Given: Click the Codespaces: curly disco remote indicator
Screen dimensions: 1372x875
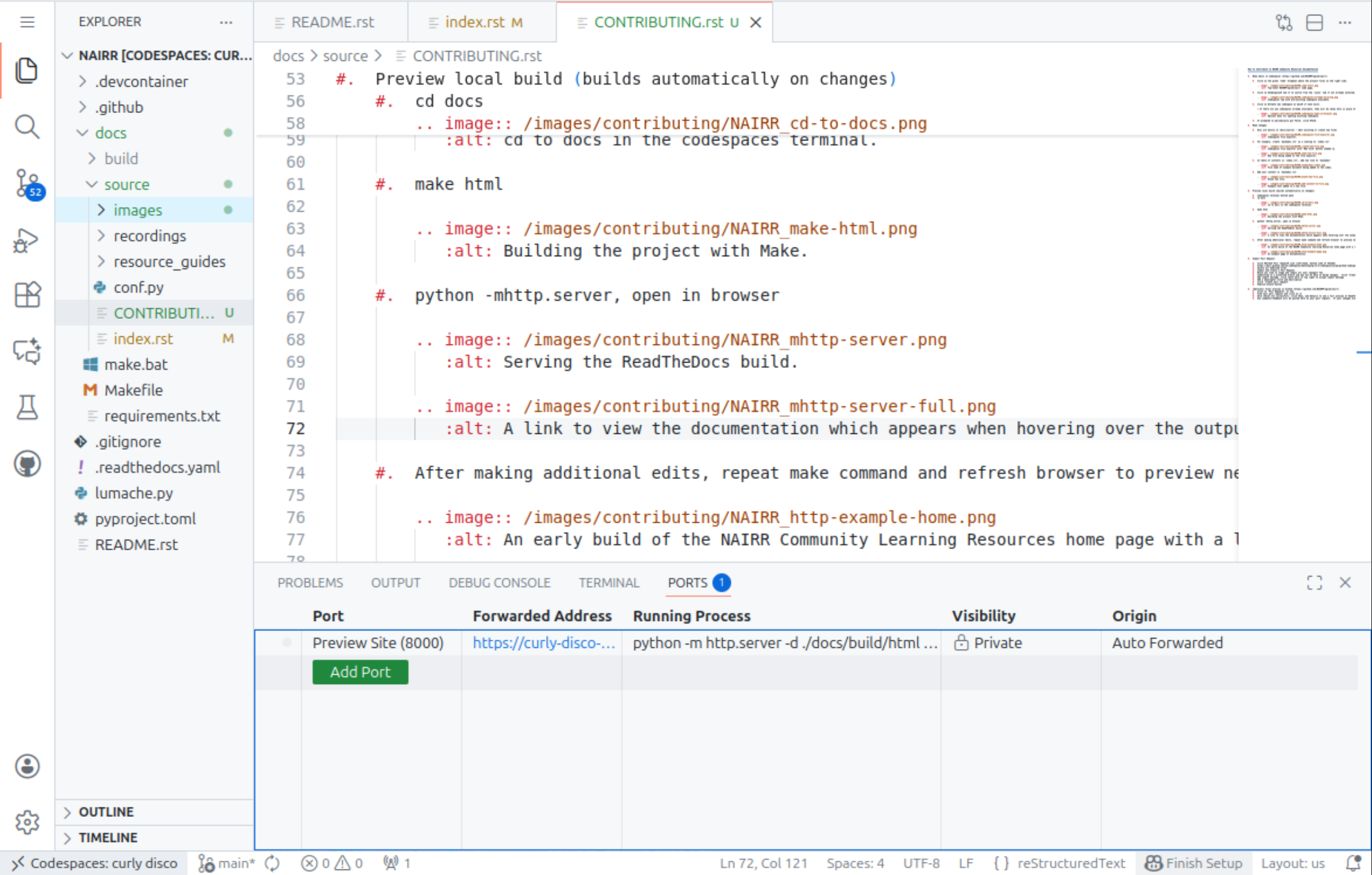Looking at the screenshot, I should [x=94, y=863].
